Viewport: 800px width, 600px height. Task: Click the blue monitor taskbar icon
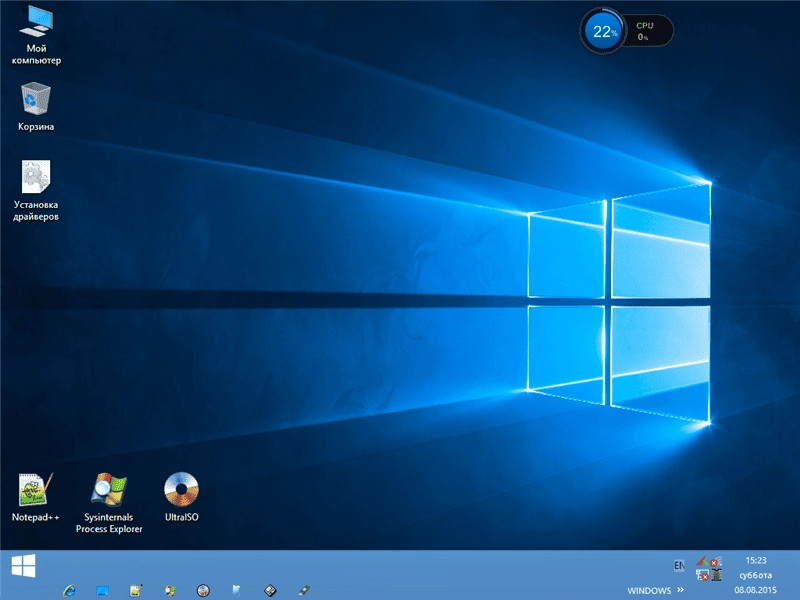tap(103, 590)
